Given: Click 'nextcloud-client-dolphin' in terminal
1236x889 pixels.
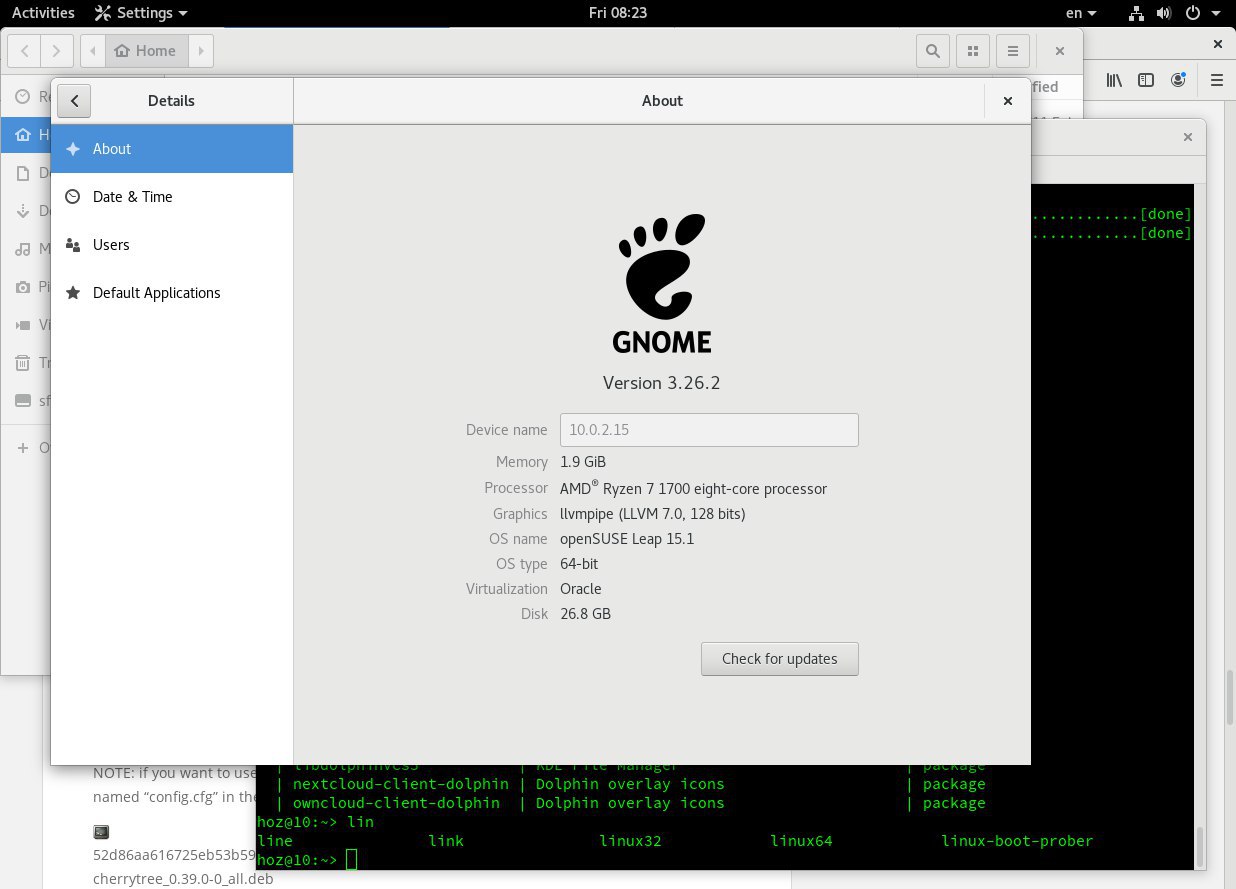Looking at the screenshot, I should coord(401,784).
